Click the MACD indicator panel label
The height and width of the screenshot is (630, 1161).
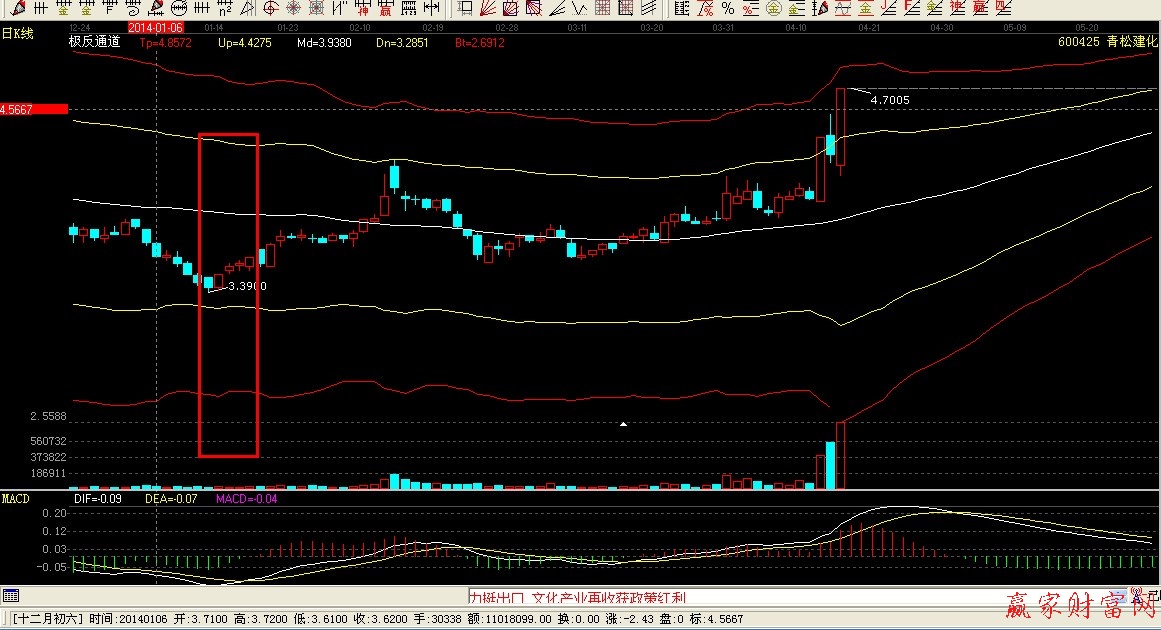[x=16, y=498]
